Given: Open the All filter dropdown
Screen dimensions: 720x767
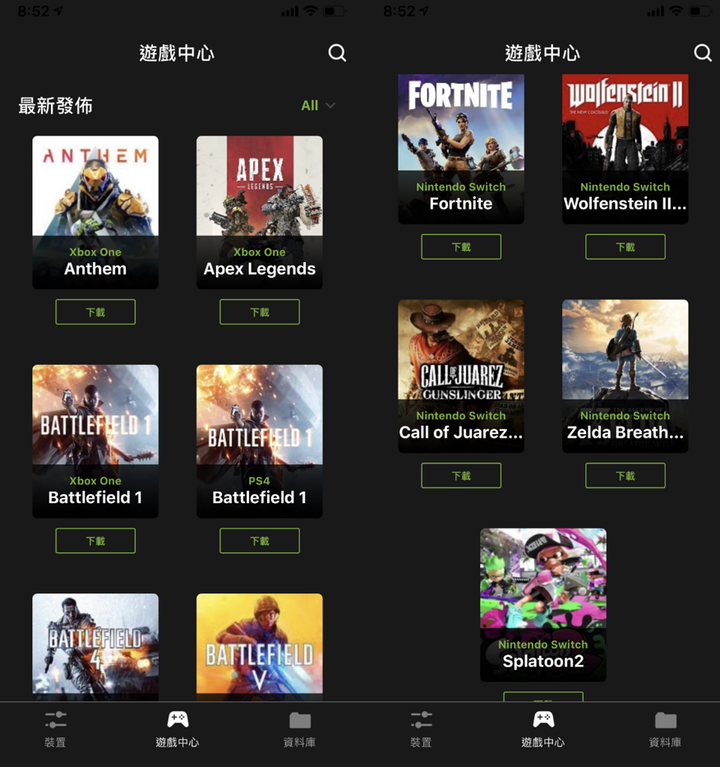Looking at the screenshot, I should pyautogui.click(x=318, y=105).
